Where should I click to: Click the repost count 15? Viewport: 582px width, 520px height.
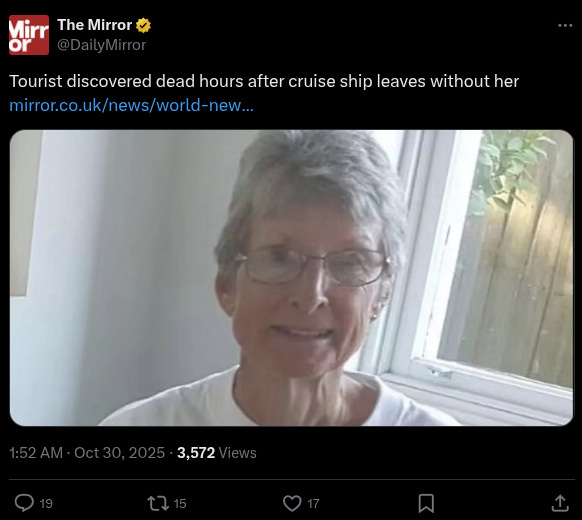[180, 504]
